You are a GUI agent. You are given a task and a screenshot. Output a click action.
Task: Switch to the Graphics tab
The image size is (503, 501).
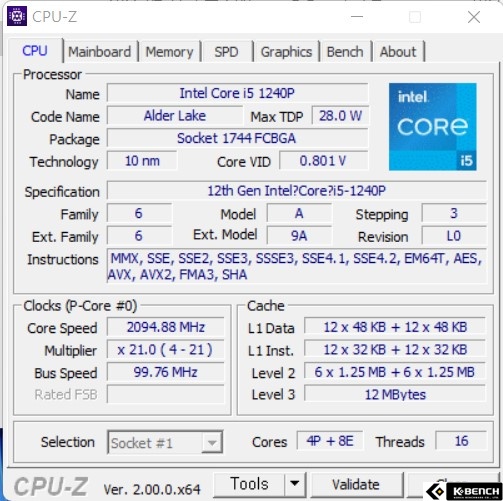286,52
